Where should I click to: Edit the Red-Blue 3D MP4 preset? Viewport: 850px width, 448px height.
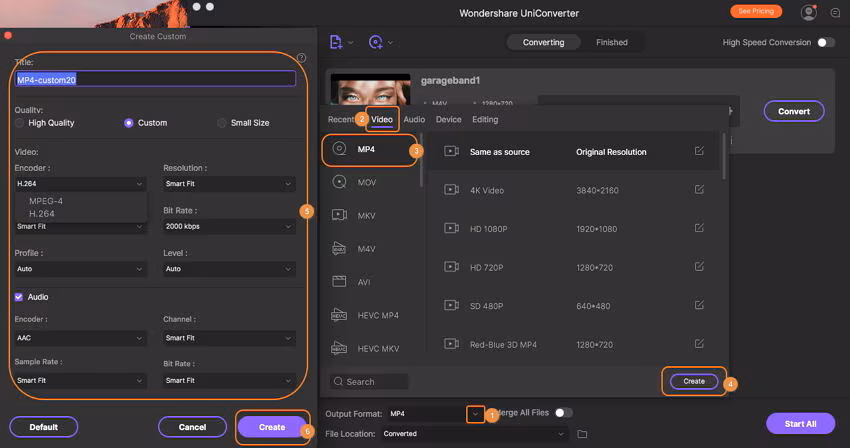click(699, 343)
